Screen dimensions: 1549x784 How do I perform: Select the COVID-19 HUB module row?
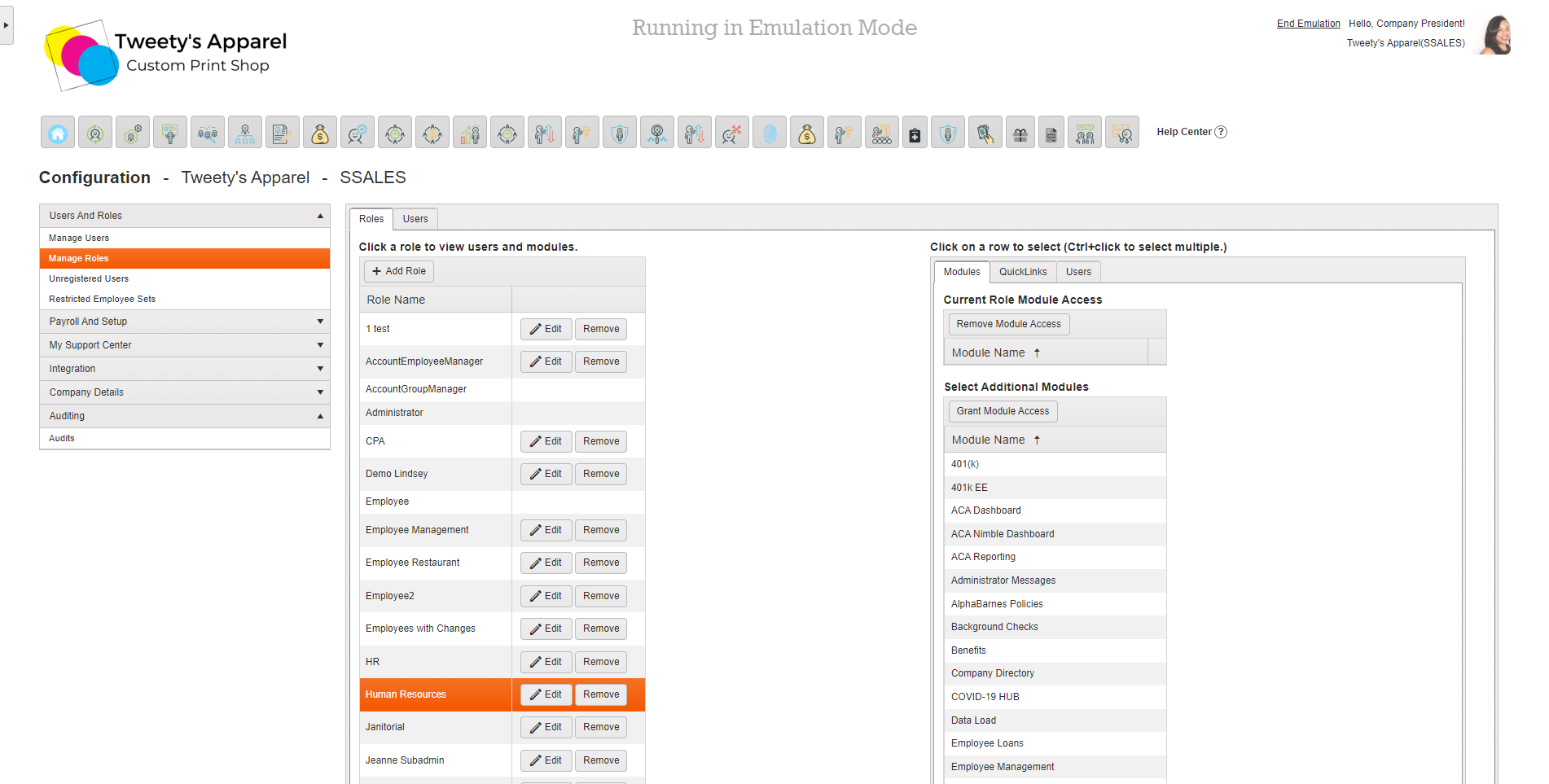pyautogui.click(x=1055, y=697)
